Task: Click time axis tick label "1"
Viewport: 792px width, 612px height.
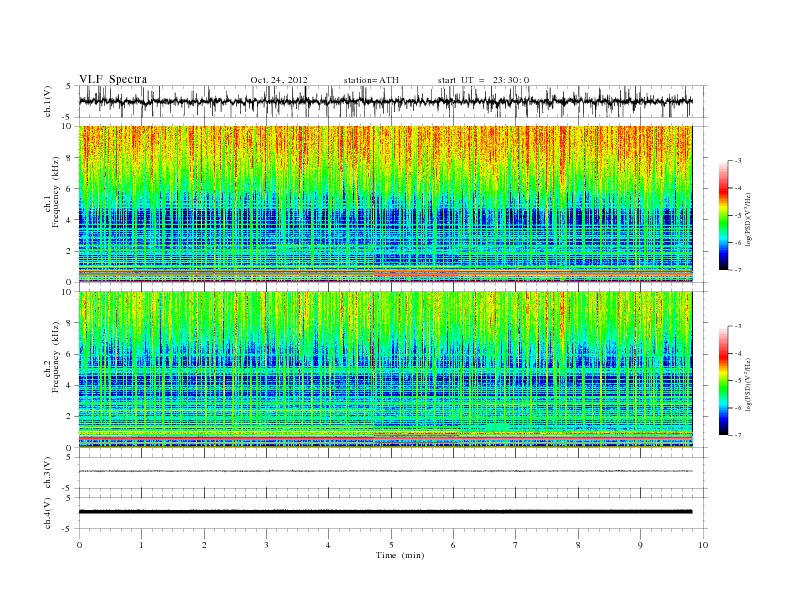Action: click(141, 545)
